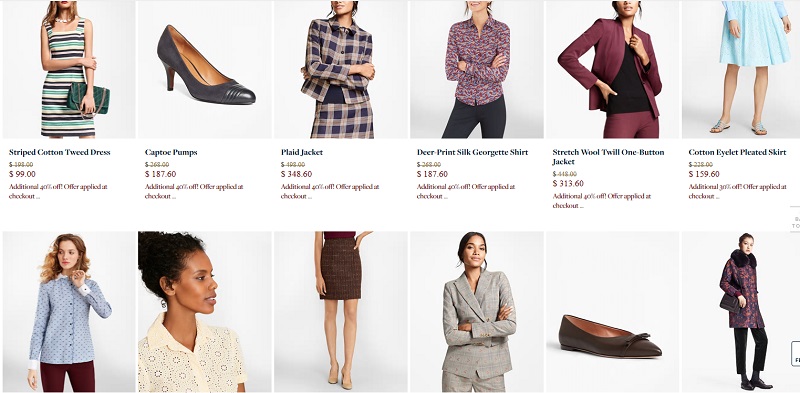Open the deer-print shirt model photo
Viewport: 800px width, 393px height.
[x=477, y=69]
